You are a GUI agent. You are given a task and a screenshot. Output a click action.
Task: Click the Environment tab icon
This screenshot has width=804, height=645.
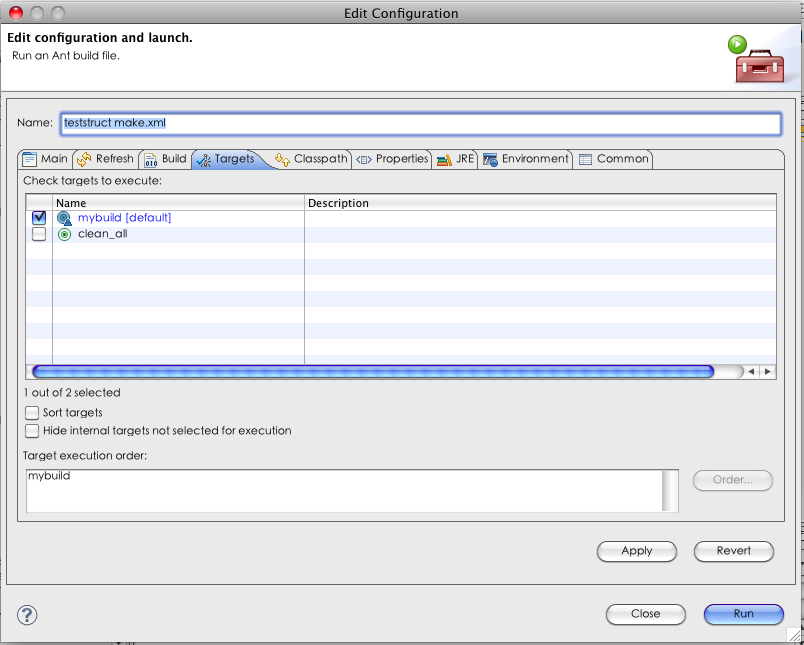[490, 159]
